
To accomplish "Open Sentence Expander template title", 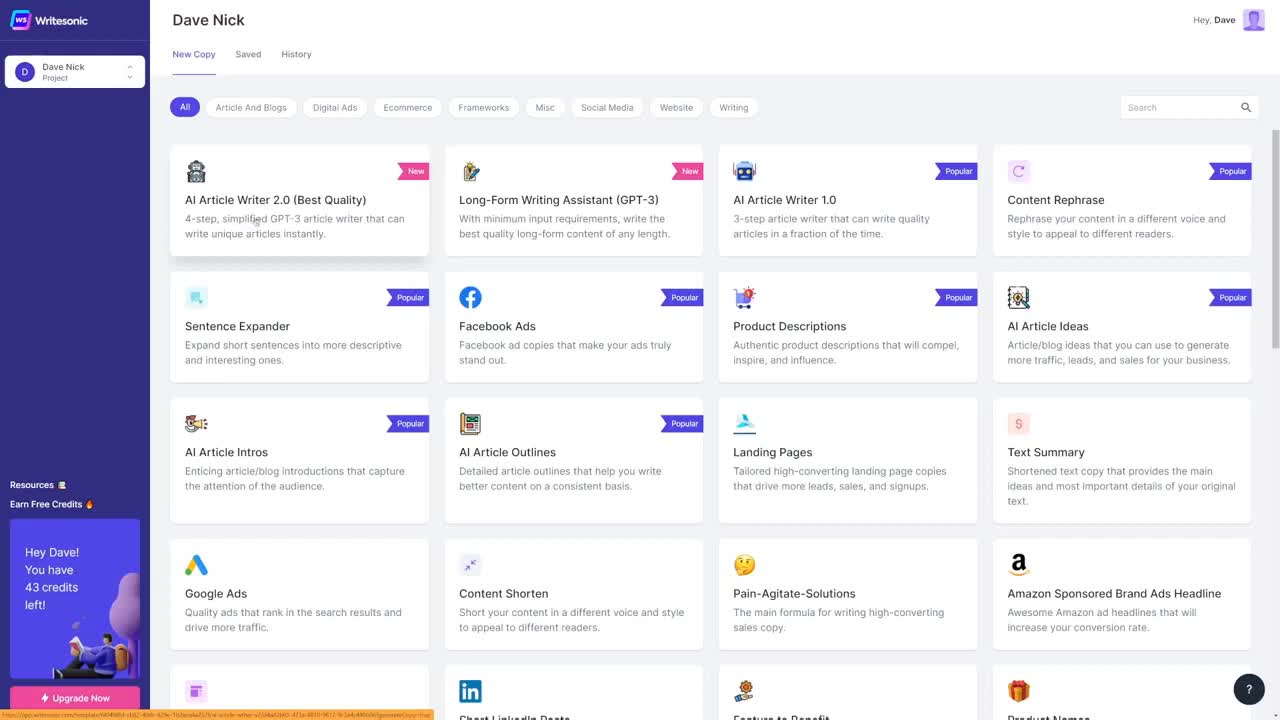I will click(x=237, y=326).
